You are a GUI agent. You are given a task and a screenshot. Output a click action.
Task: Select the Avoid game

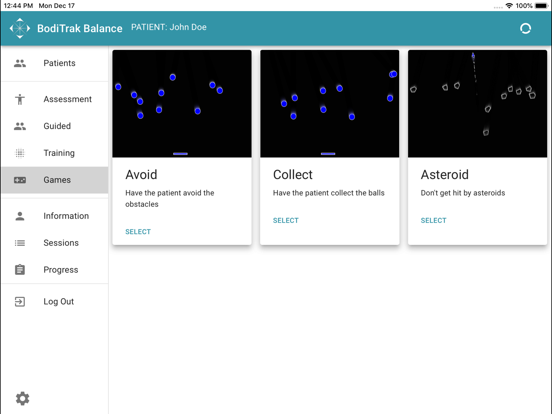138,232
